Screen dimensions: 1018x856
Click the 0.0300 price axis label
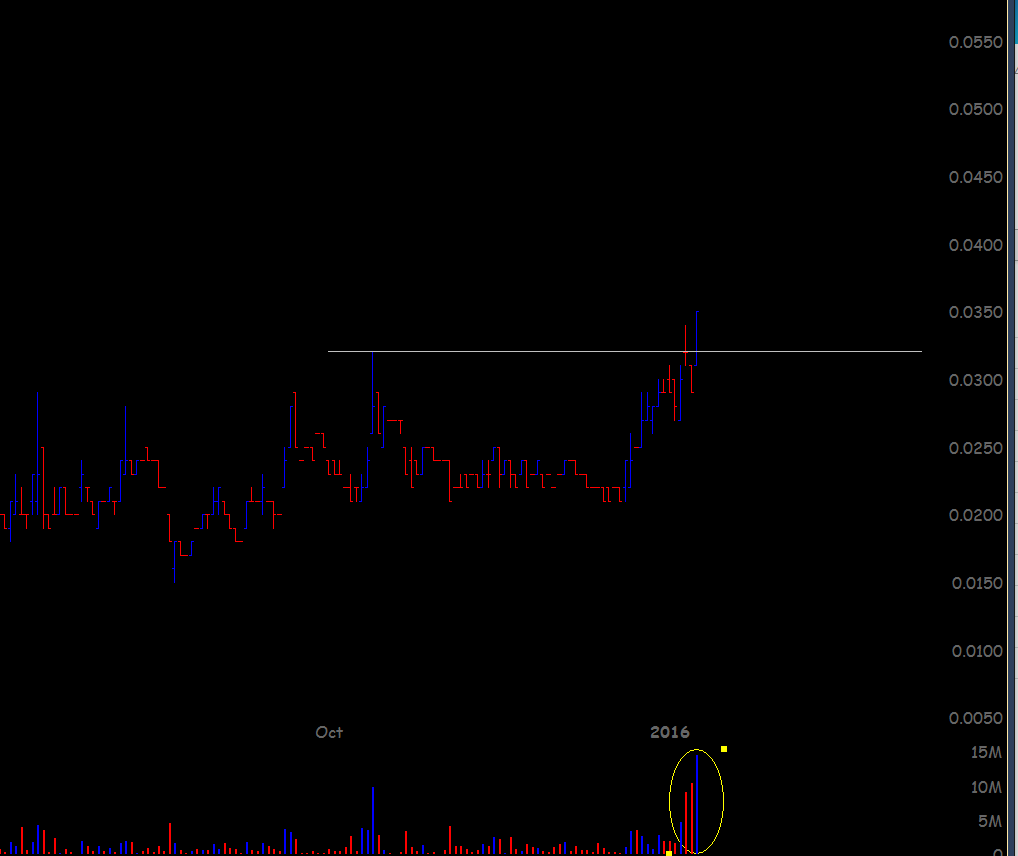pyautogui.click(x=975, y=380)
